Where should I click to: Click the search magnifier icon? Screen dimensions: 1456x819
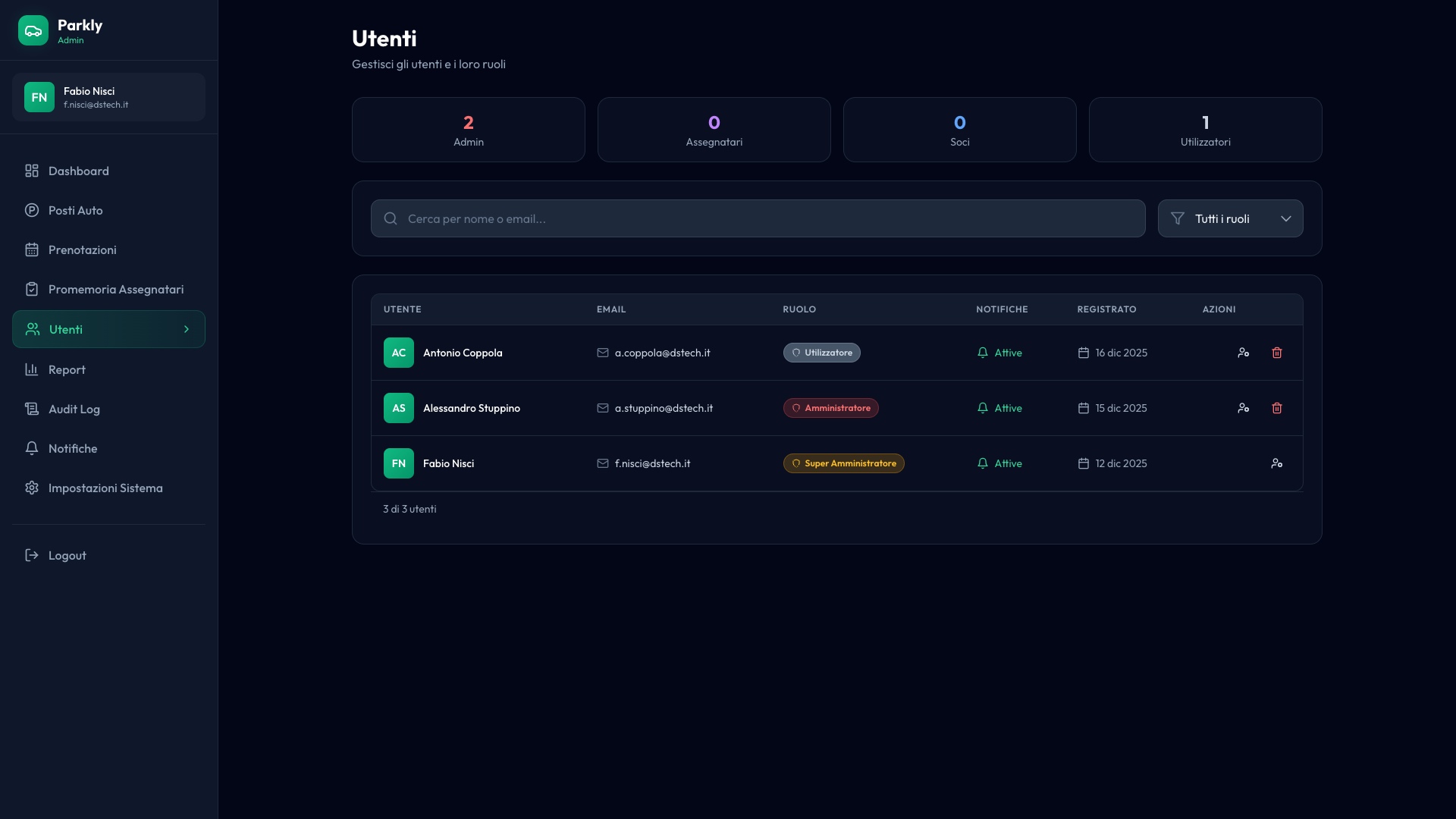[x=391, y=218]
